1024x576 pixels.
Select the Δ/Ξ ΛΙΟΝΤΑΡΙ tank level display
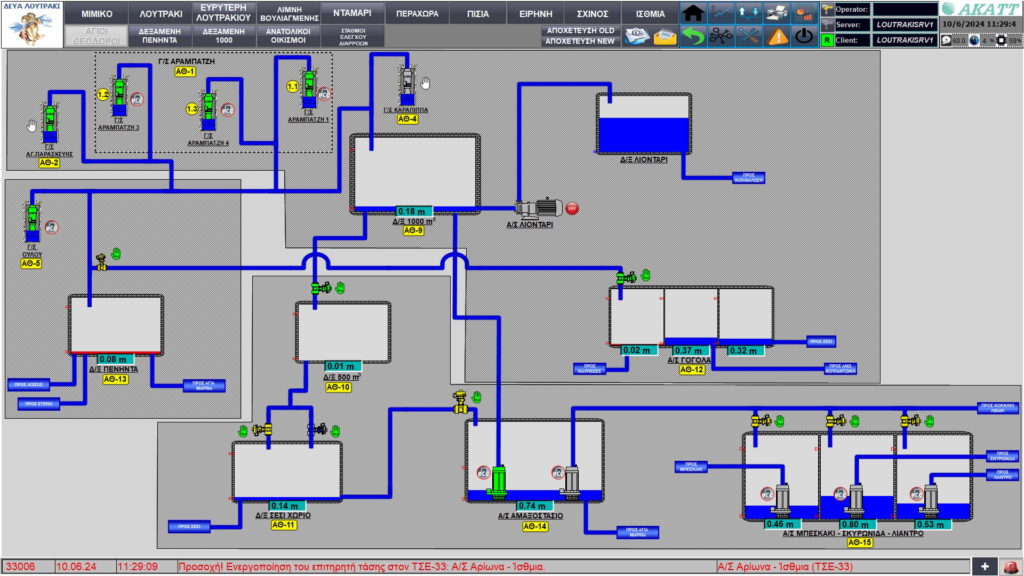click(643, 124)
